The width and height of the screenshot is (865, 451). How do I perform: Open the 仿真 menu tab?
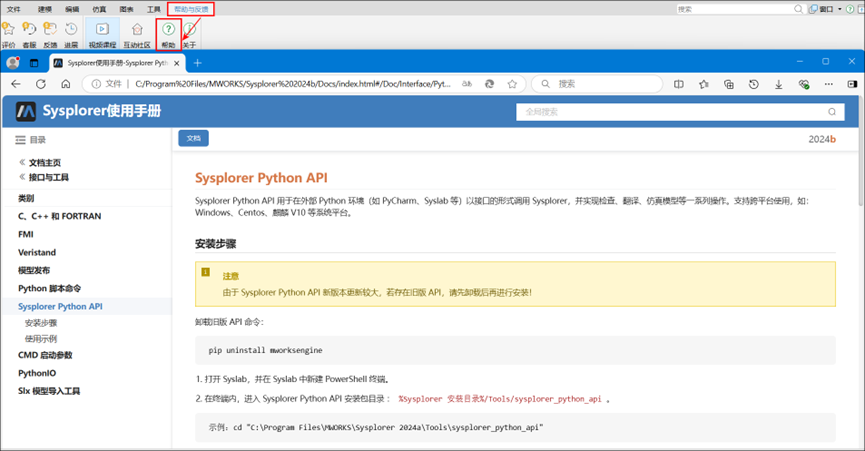(x=99, y=9)
